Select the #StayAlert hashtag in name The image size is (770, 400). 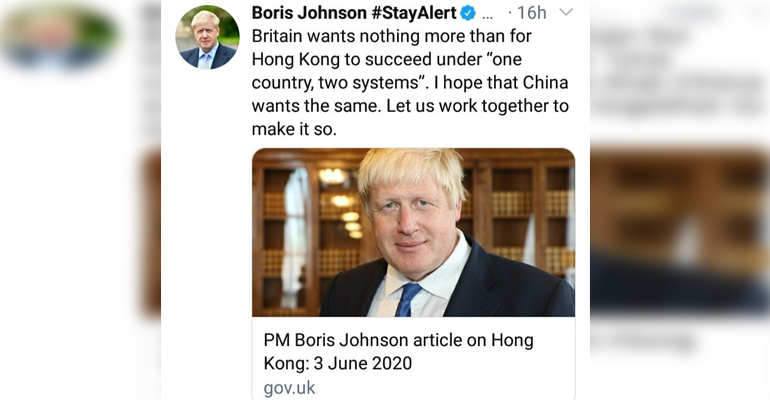pos(413,13)
